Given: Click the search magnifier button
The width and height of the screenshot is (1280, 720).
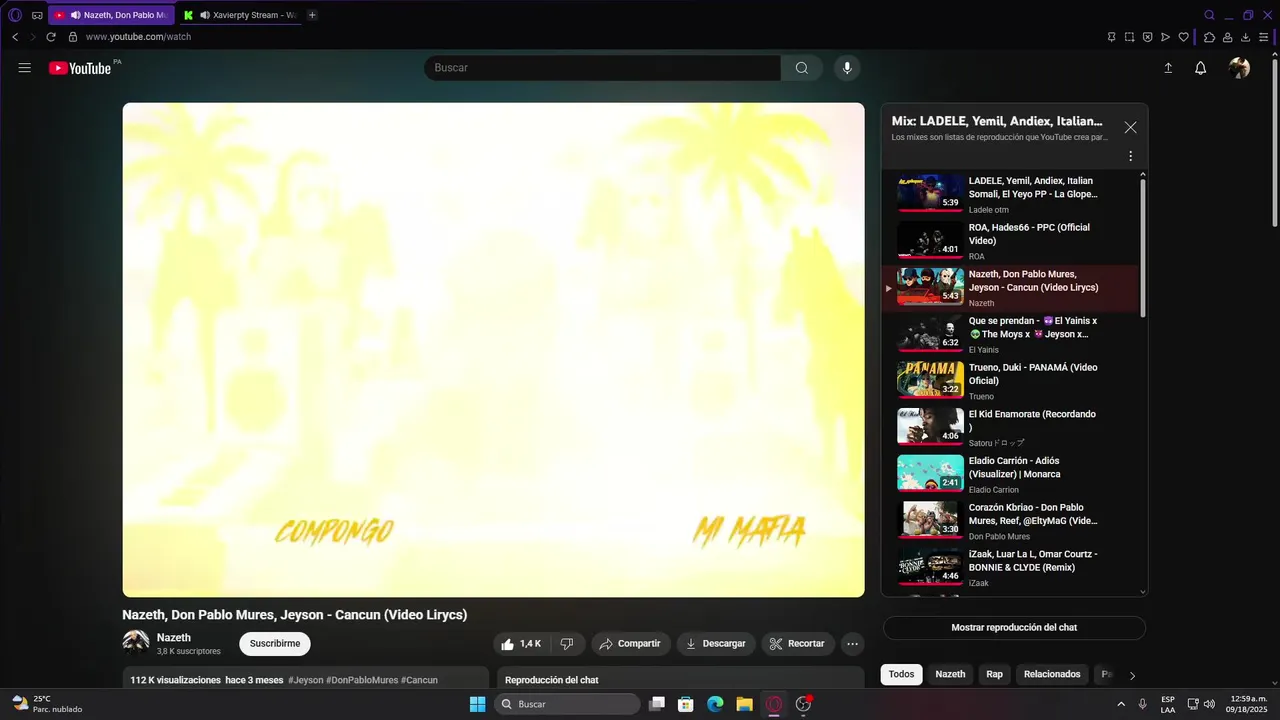Looking at the screenshot, I should click(802, 68).
